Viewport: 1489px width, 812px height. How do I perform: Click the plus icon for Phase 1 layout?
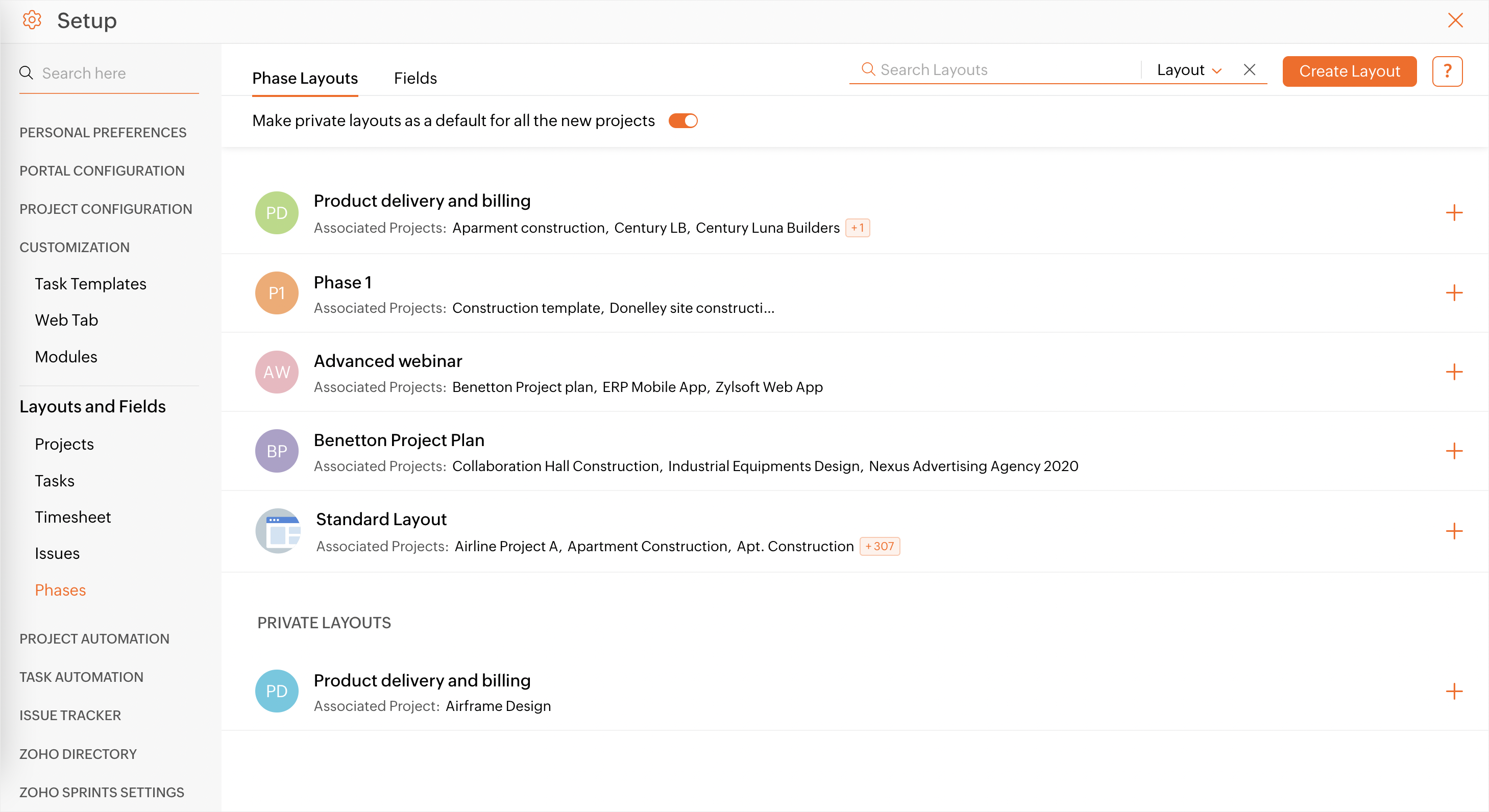coord(1454,293)
